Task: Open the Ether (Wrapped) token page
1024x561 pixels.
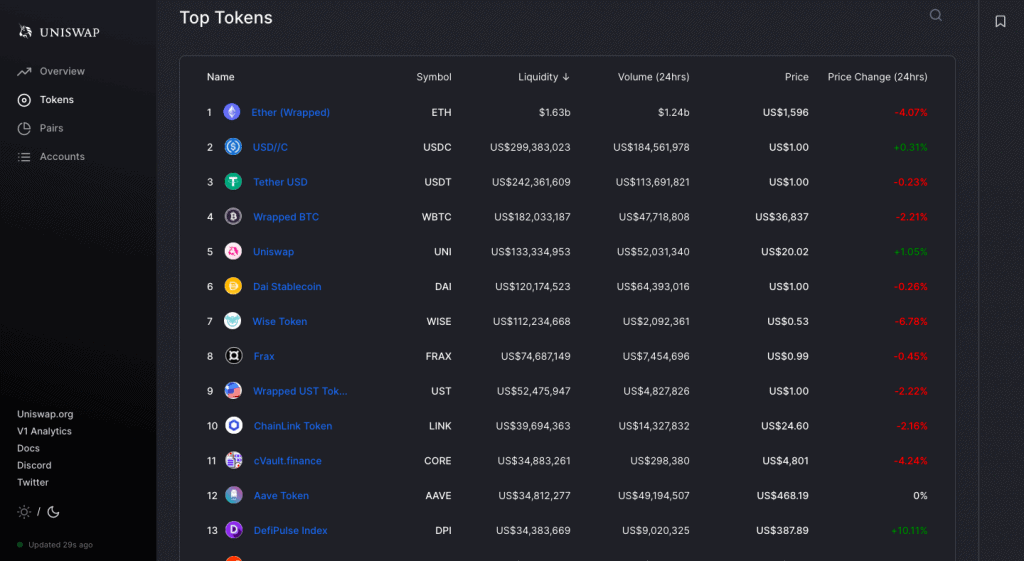Action: pyautogui.click(x=291, y=112)
